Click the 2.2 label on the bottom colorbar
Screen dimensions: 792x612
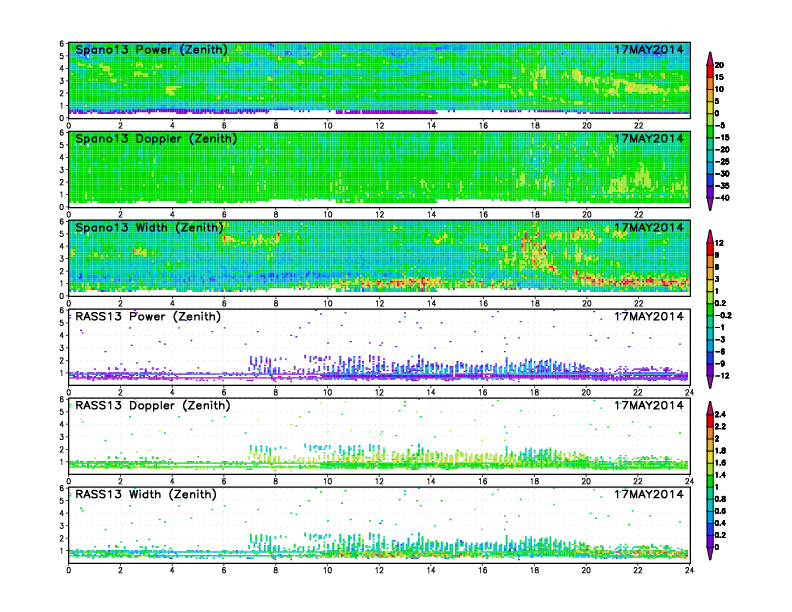click(x=721, y=426)
